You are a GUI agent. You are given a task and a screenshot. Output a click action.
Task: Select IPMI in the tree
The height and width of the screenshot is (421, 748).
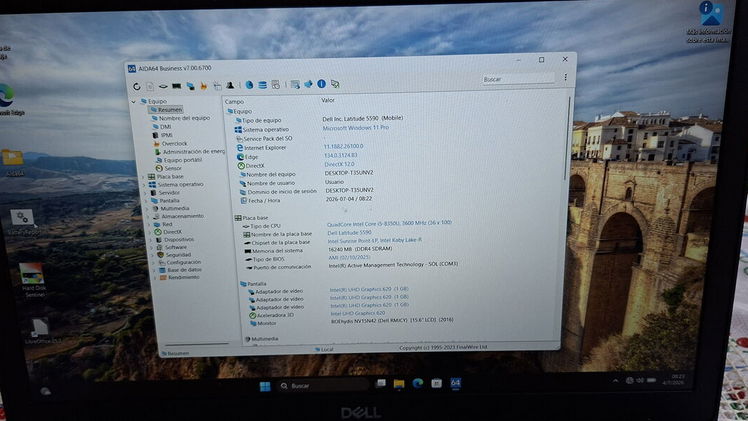[163, 135]
